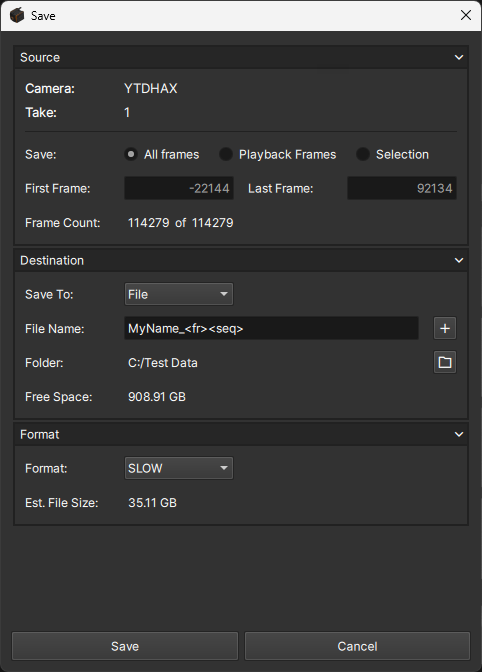Screen dimensions: 482x672
Task: Click the frame count 114279 of 114279
Action: [180, 223]
